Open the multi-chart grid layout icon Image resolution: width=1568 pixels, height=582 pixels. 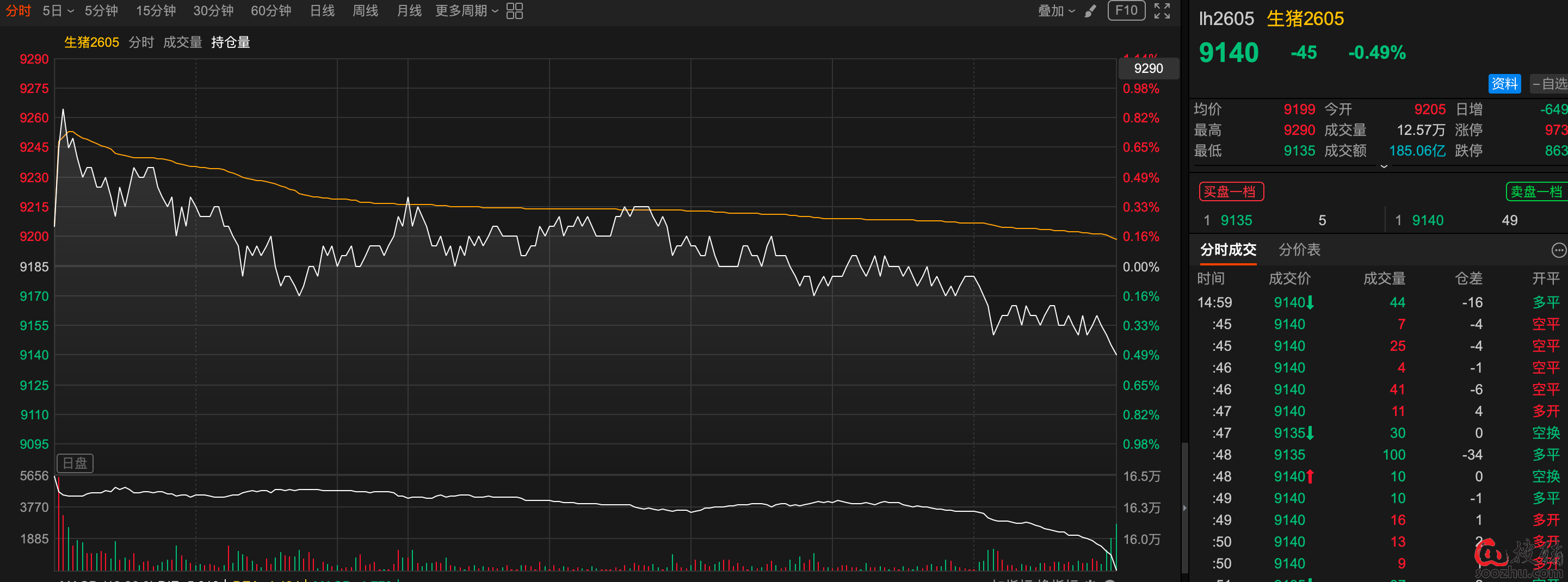pyautogui.click(x=514, y=11)
